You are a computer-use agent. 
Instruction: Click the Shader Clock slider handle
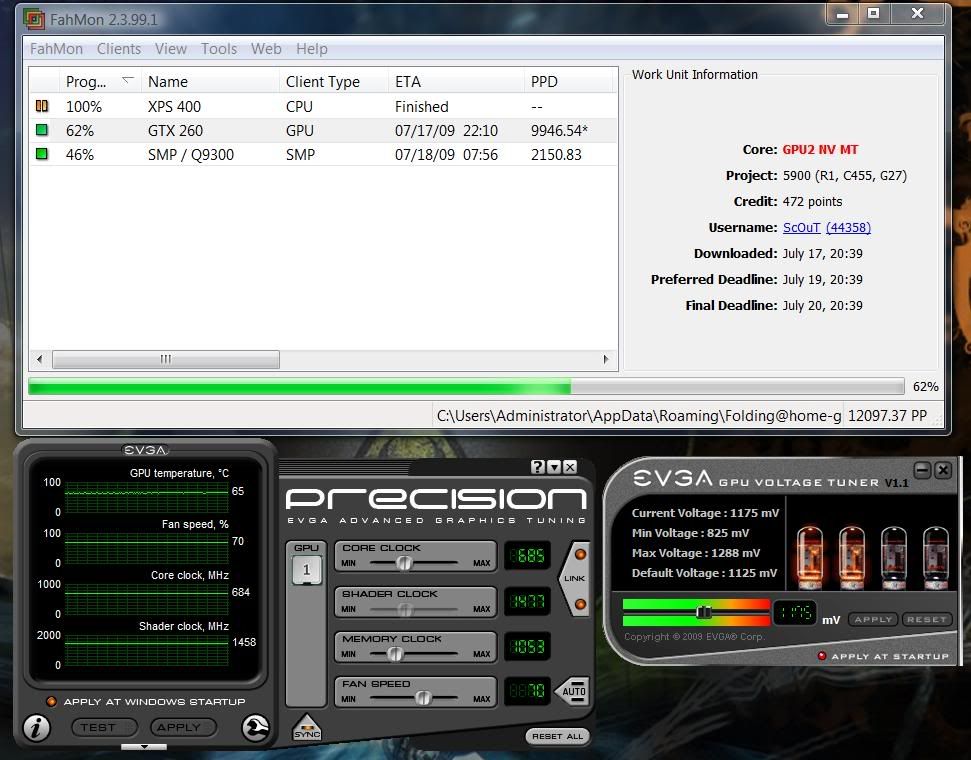tap(405, 609)
